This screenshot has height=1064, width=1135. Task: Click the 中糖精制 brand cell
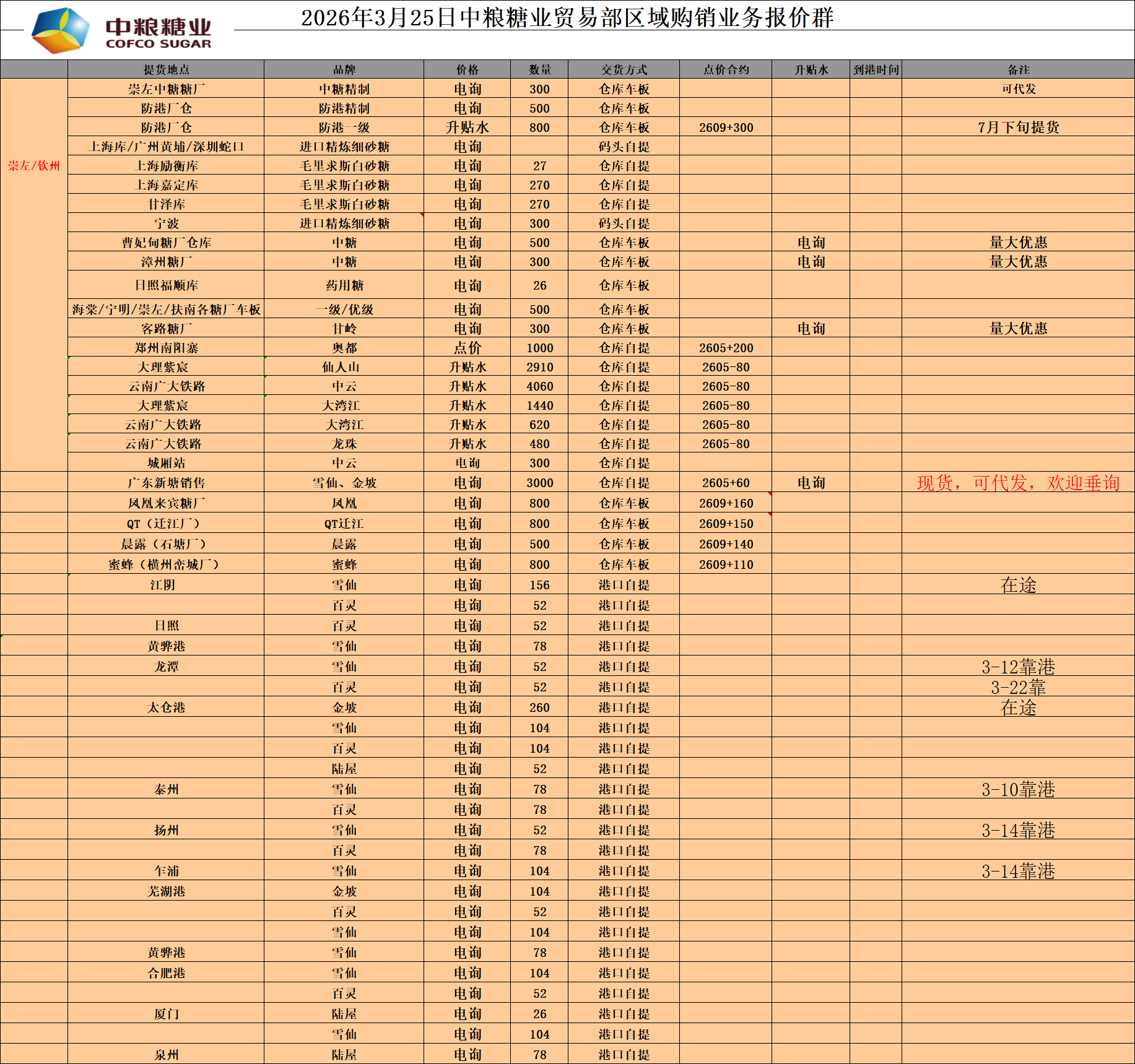pyautogui.click(x=344, y=89)
